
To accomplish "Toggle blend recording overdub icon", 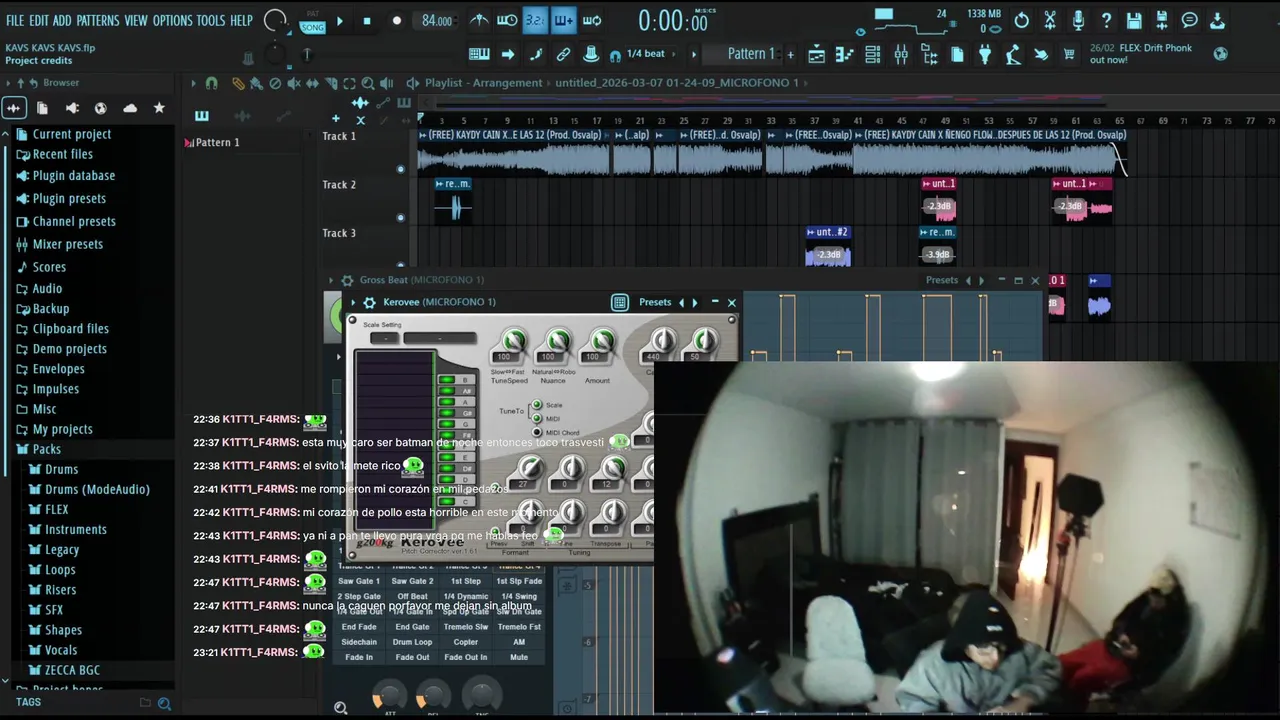I will click(563, 20).
